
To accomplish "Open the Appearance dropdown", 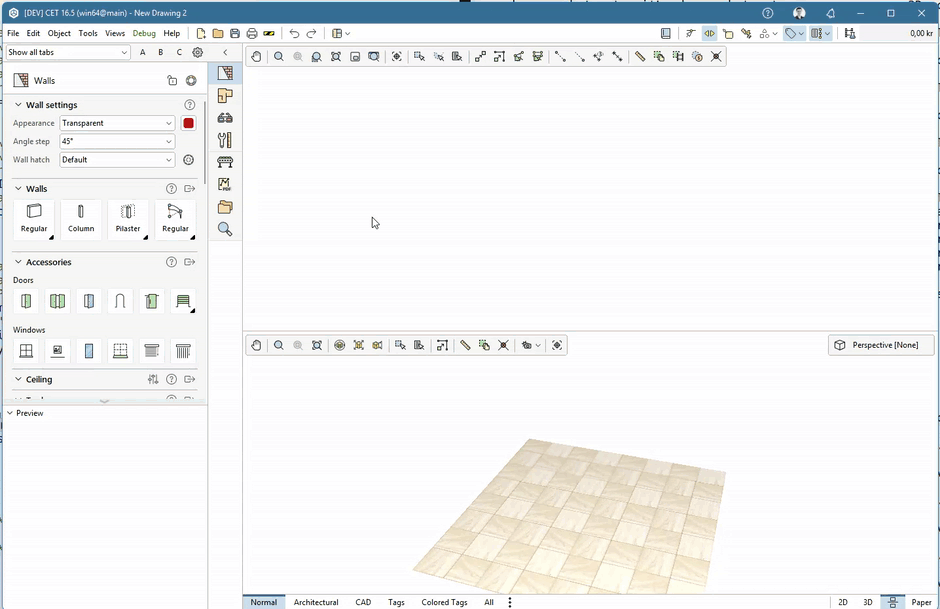I will click(117, 123).
